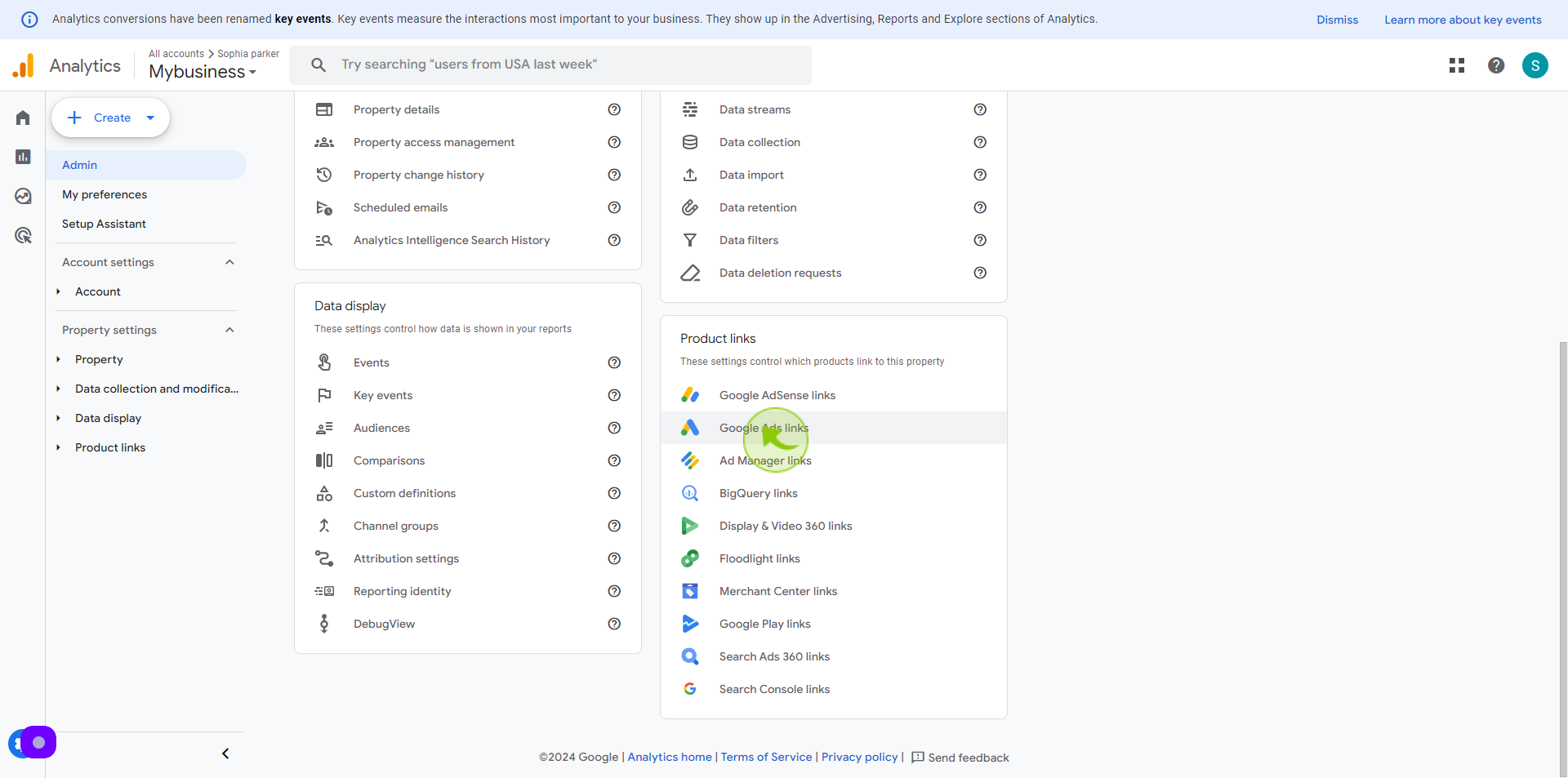Open the Google apps grid icon

(x=1457, y=65)
